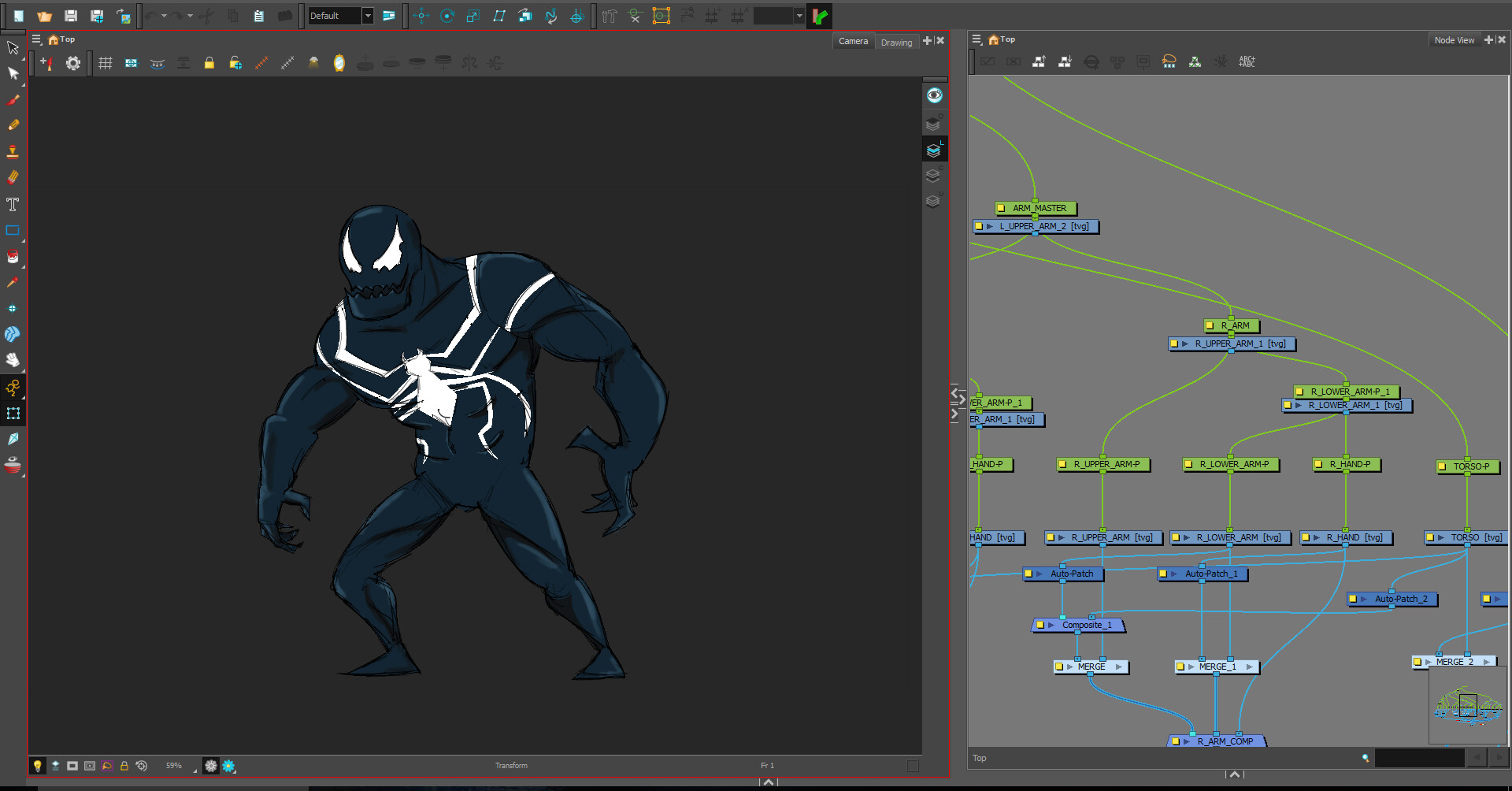1512x791 pixels.
Task: Add a view with plus button in Node View
Action: tap(1488, 39)
